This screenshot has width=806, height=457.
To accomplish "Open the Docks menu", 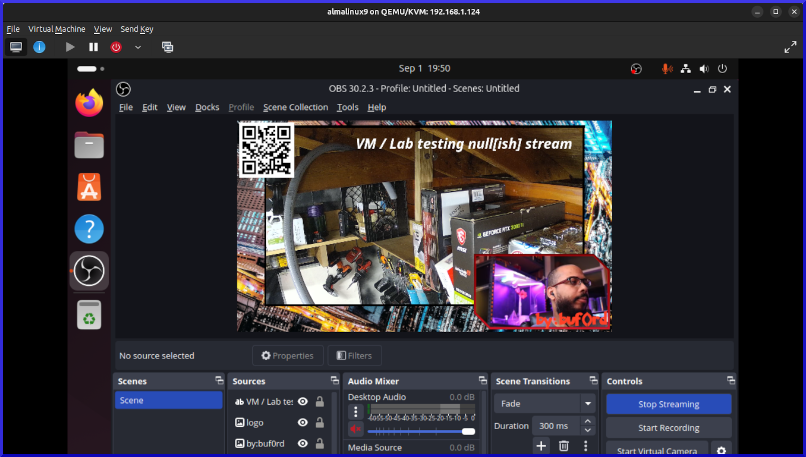I will pos(207,107).
